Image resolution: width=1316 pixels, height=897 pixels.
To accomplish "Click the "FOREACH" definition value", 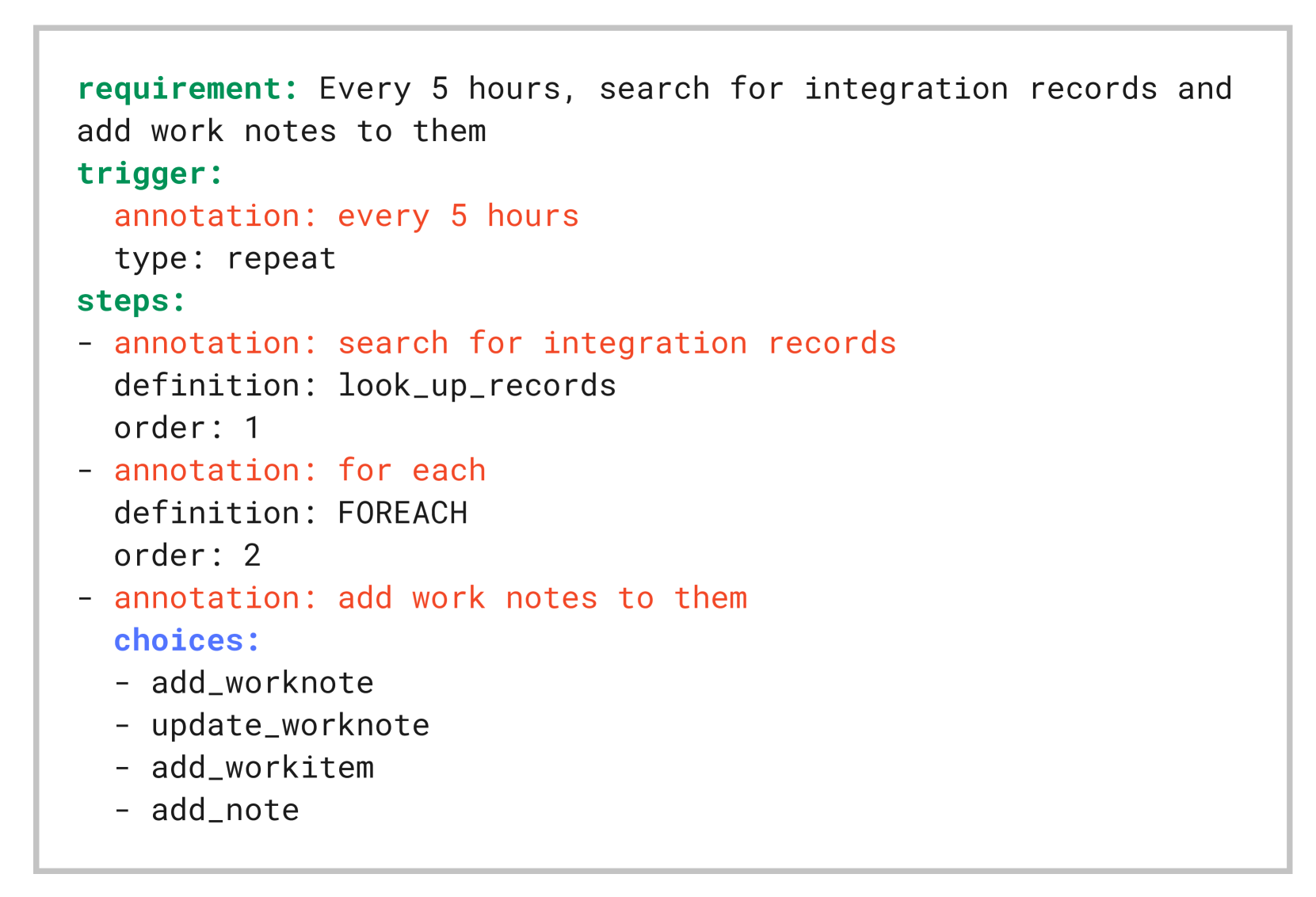I will click(402, 513).
